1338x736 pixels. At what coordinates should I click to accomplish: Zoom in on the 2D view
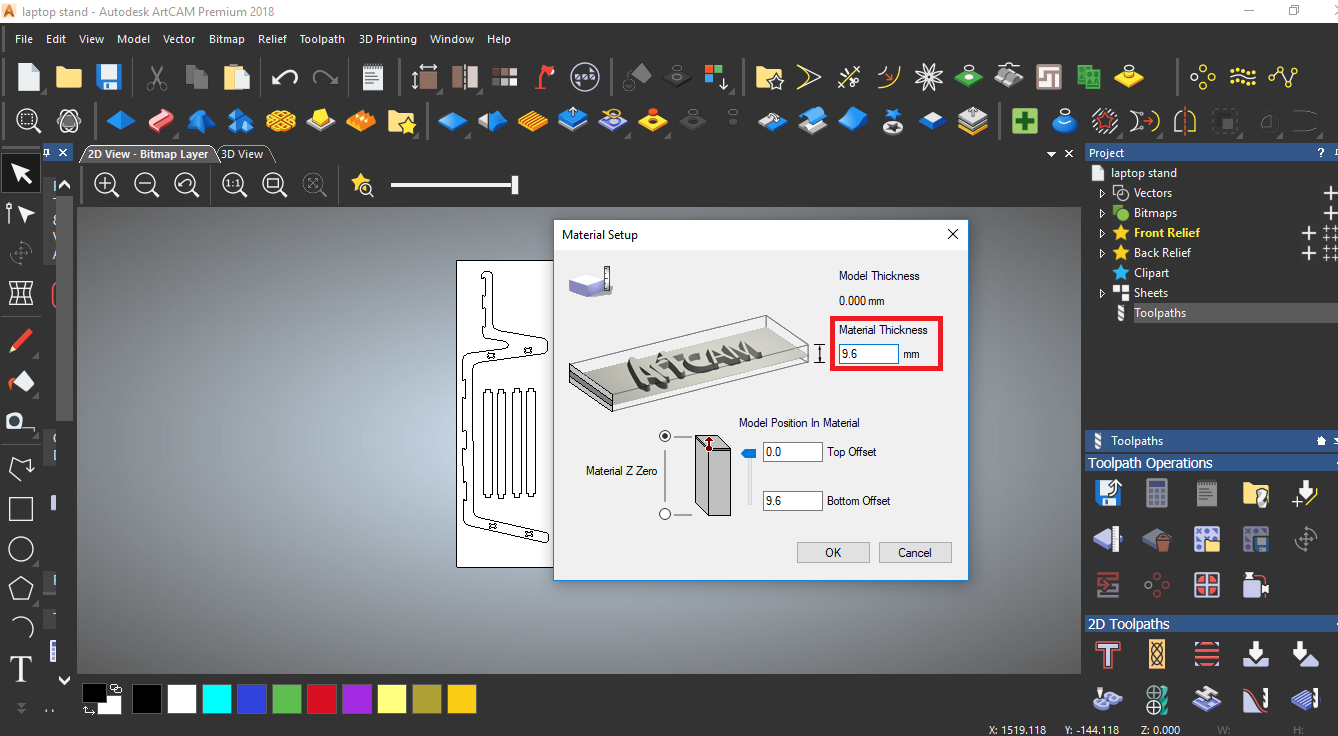[x=107, y=184]
